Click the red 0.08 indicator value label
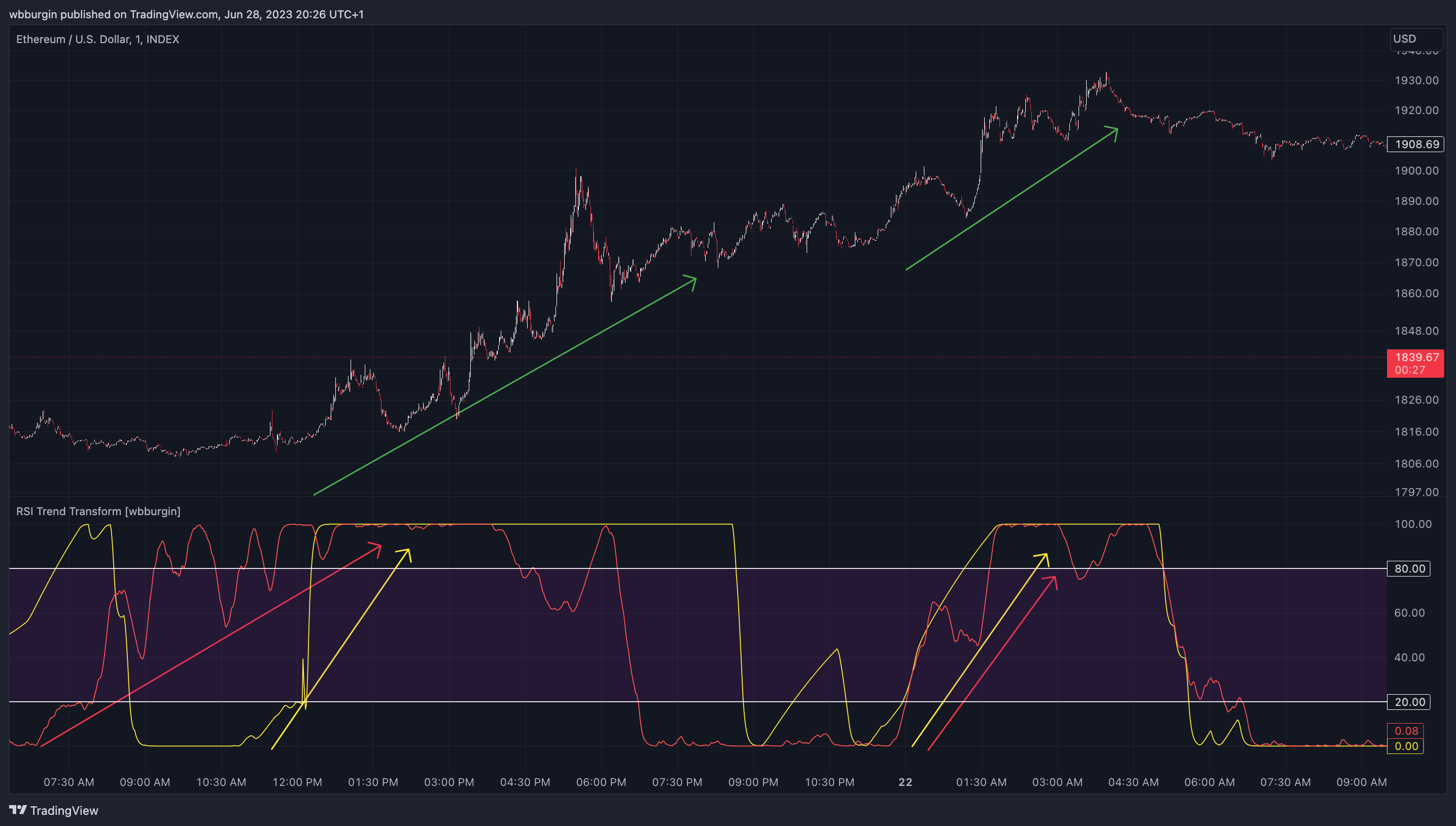The image size is (1456, 826). tap(1405, 731)
